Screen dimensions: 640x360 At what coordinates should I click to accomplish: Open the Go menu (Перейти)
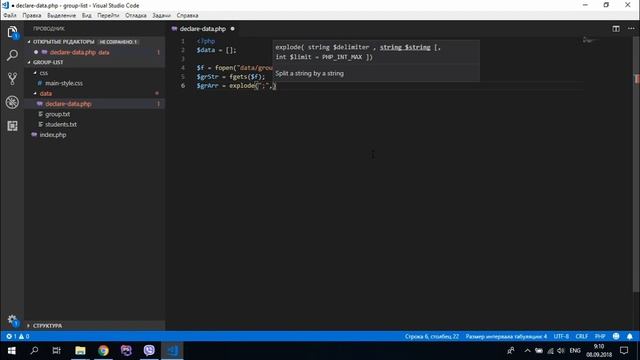pos(108,16)
